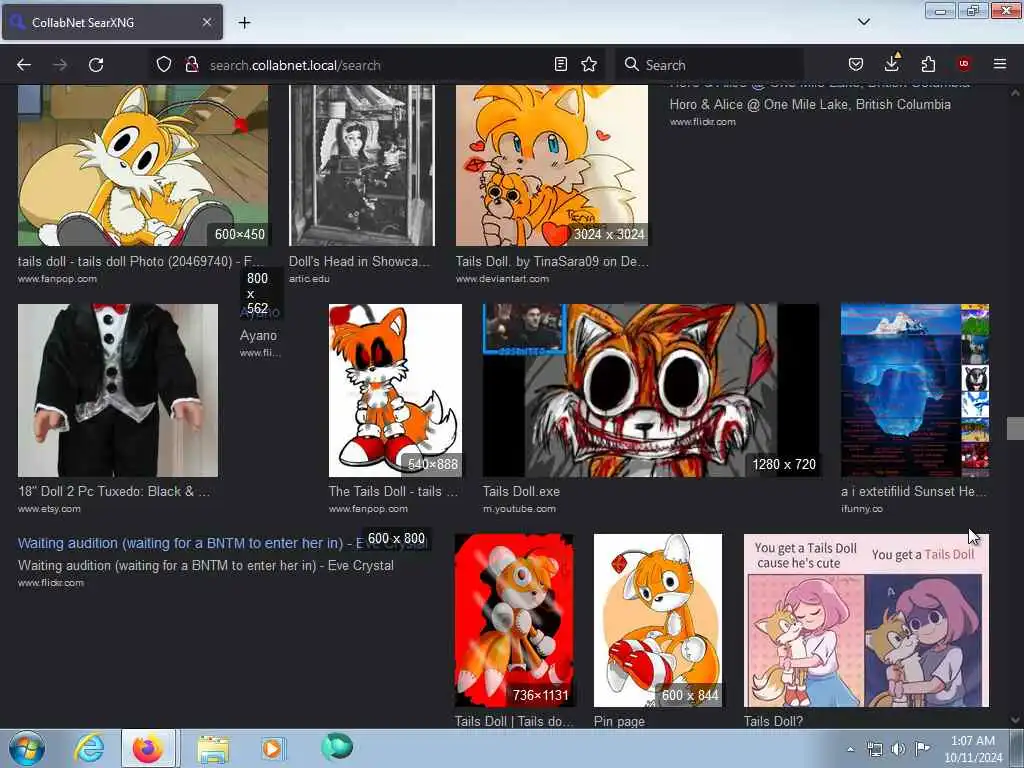Launch Internet Explorer from taskbar
The height and width of the screenshot is (768, 1024).
coord(89,748)
